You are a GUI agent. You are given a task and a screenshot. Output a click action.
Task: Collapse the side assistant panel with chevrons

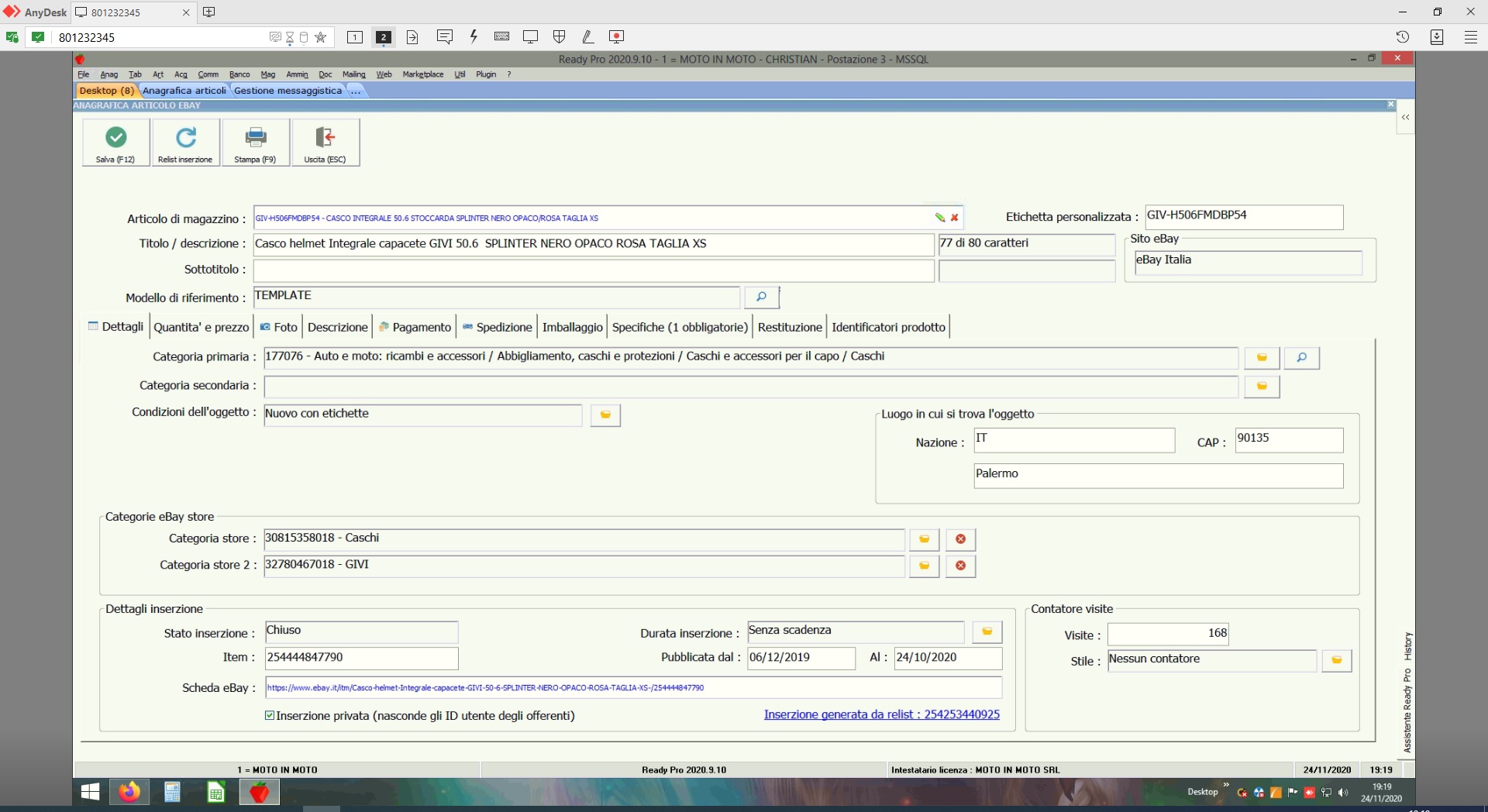click(x=1405, y=117)
